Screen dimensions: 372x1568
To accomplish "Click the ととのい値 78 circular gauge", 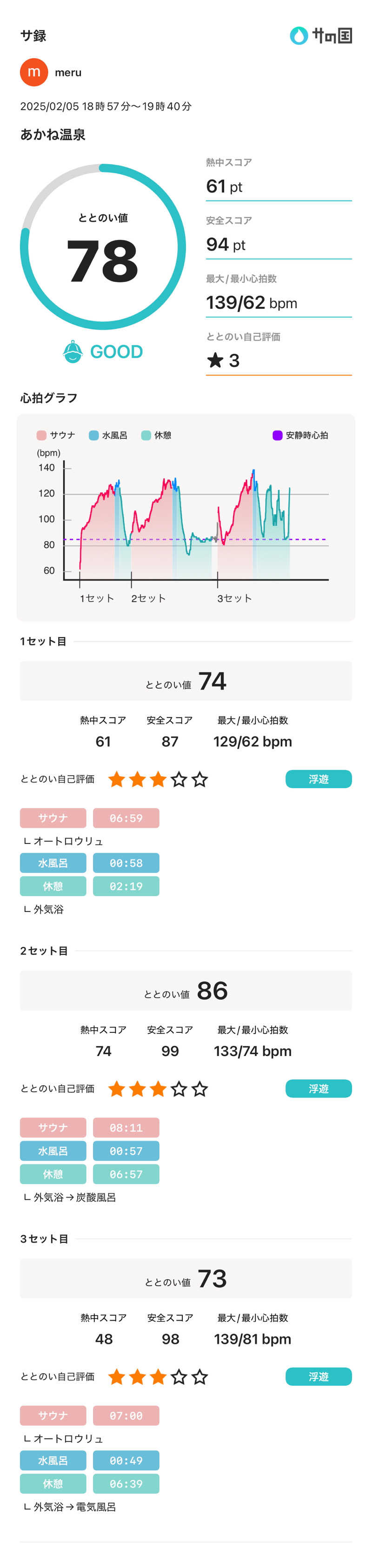I will click(103, 247).
